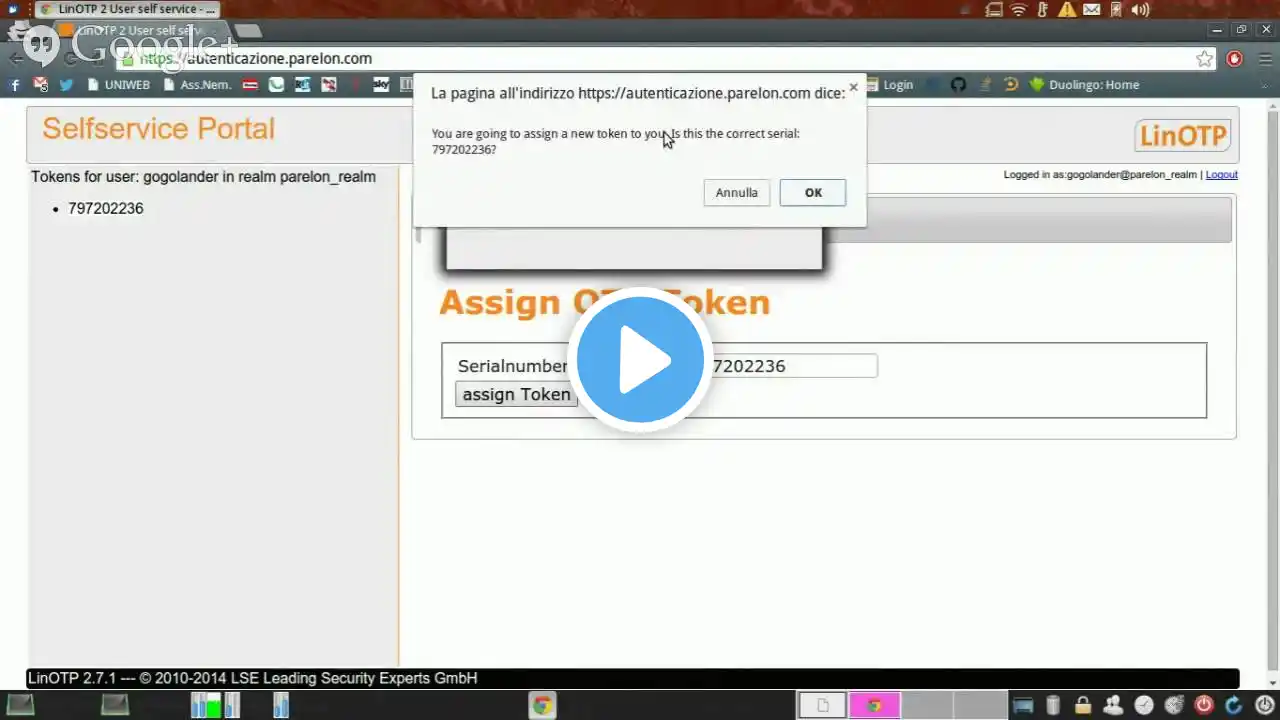Open the orange-red bookmark icon after Duolingo's row start
The image size is (1280, 720).
click(x=1011, y=85)
